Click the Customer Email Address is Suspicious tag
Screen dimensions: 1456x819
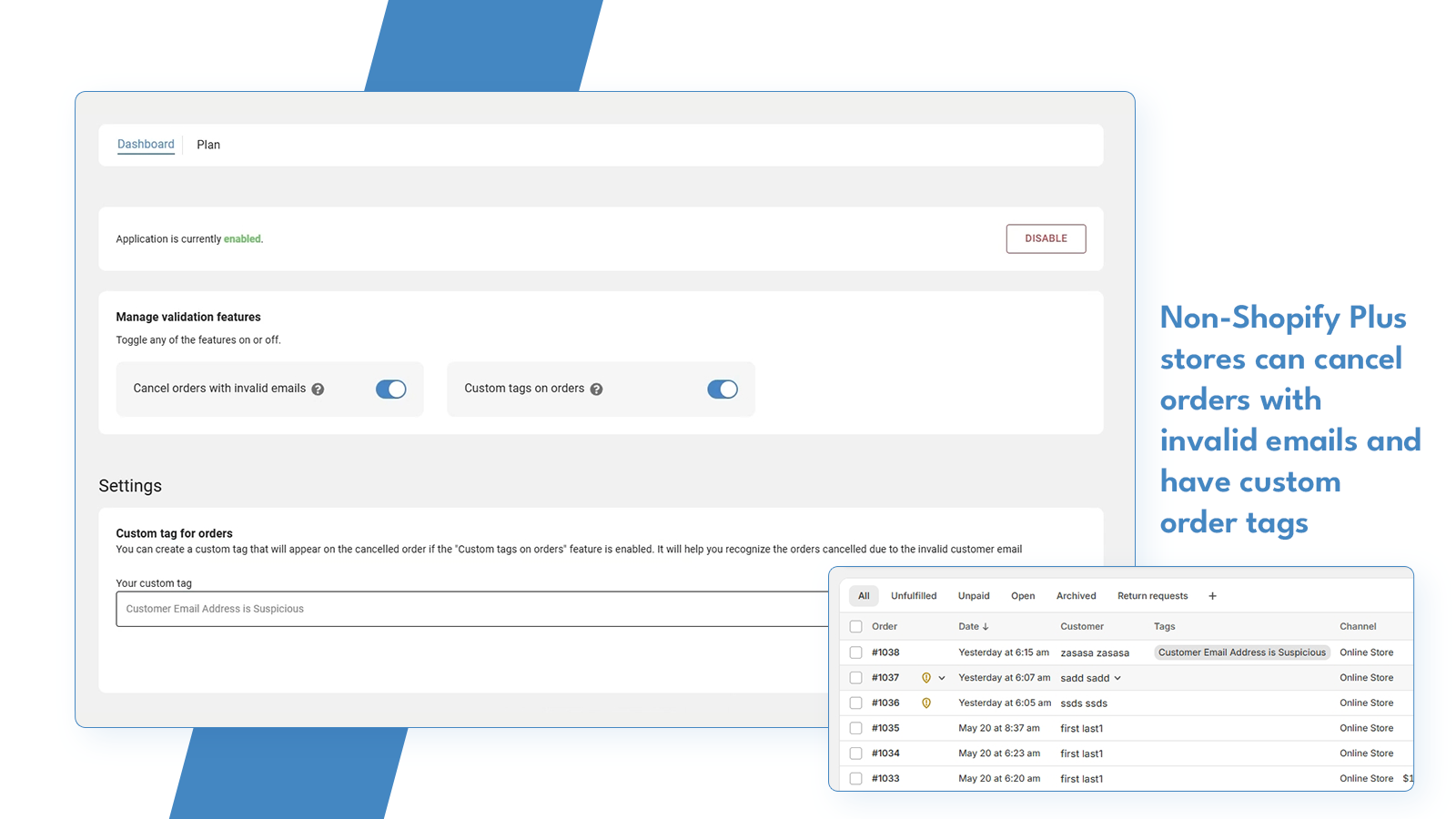point(1242,652)
